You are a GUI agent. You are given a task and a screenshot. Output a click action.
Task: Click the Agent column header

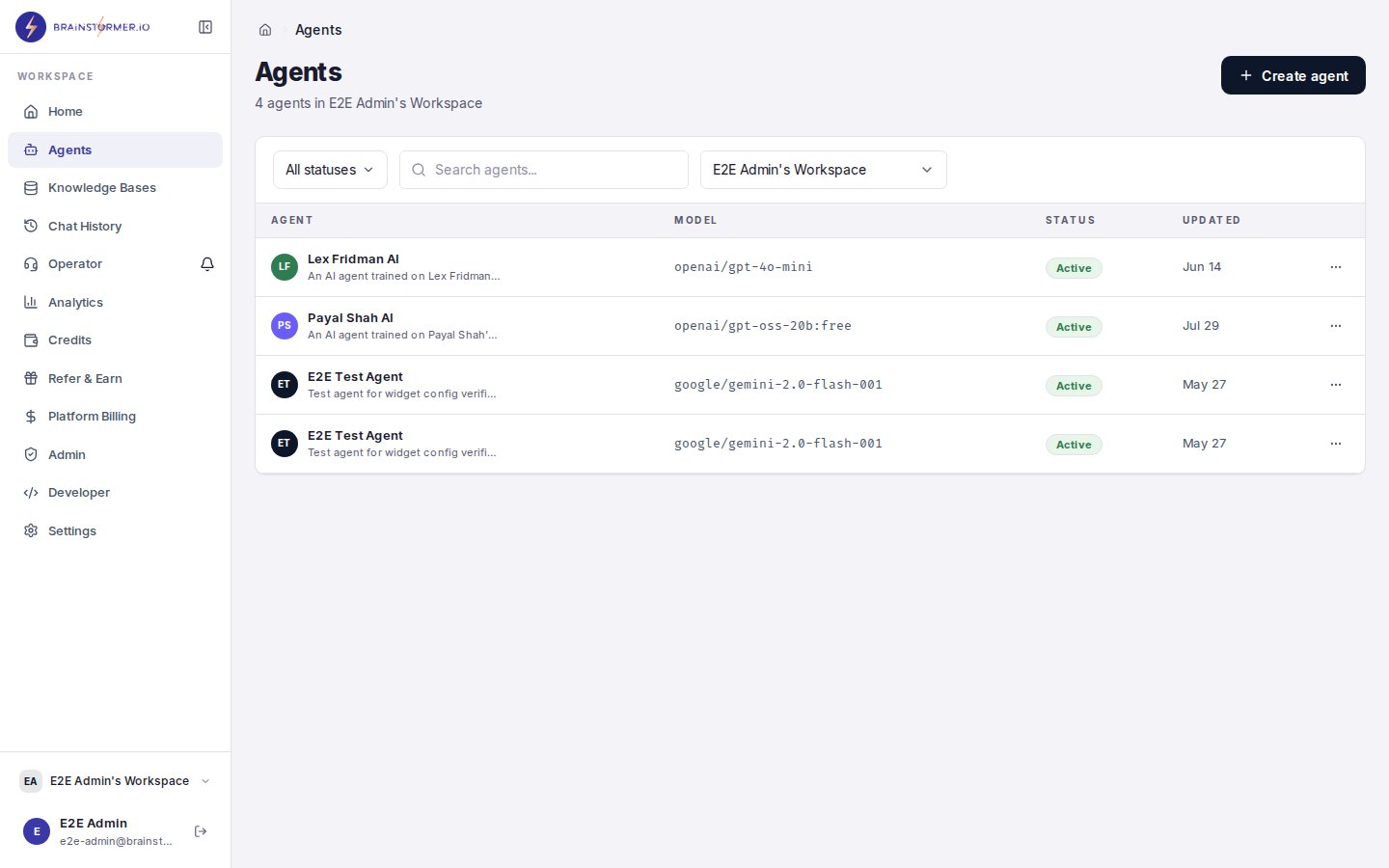[292, 220]
